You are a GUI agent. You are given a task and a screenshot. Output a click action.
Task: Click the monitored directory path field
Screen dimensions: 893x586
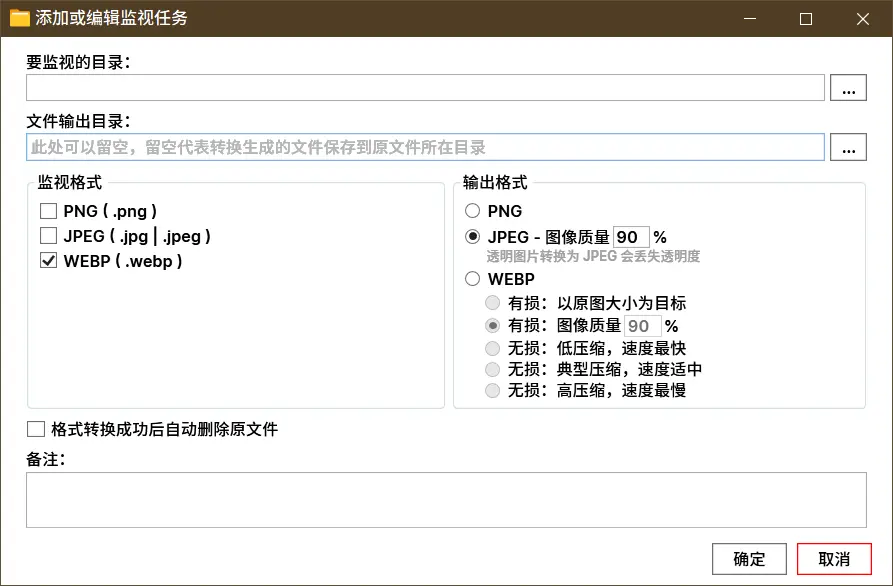pos(425,88)
